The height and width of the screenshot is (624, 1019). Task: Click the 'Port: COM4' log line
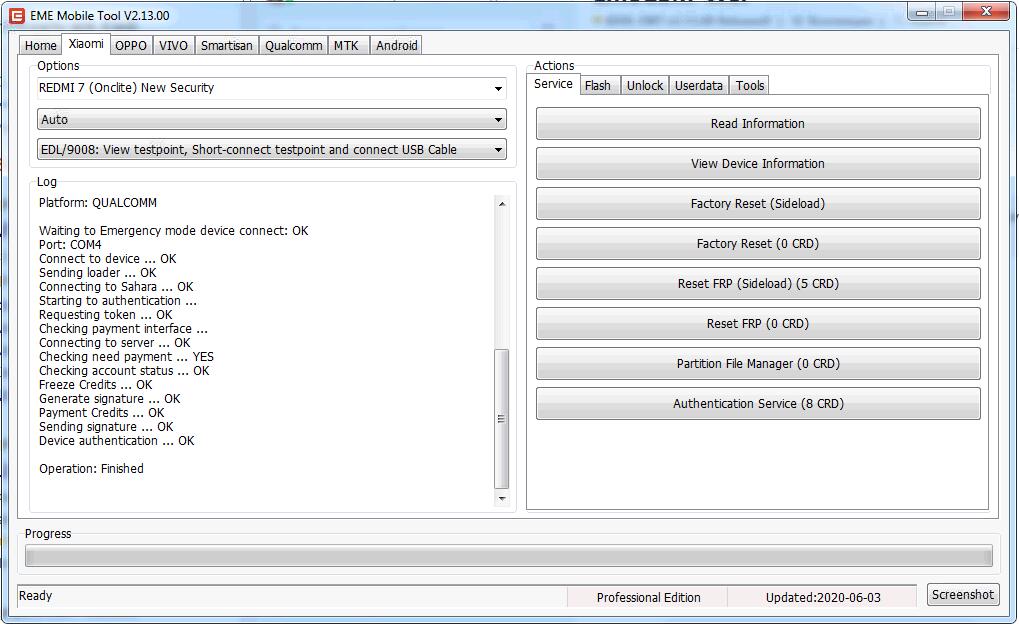pyautogui.click(x=70, y=245)
